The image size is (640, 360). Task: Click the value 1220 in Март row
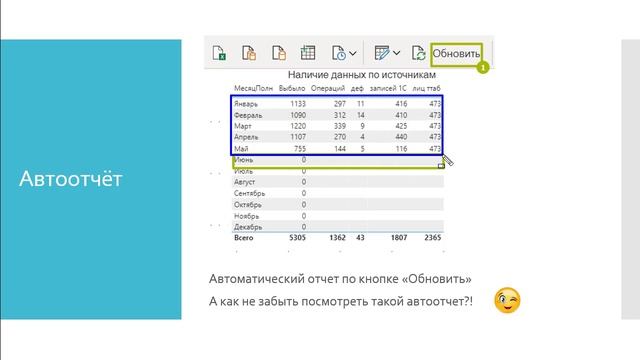tap(298, 126)
